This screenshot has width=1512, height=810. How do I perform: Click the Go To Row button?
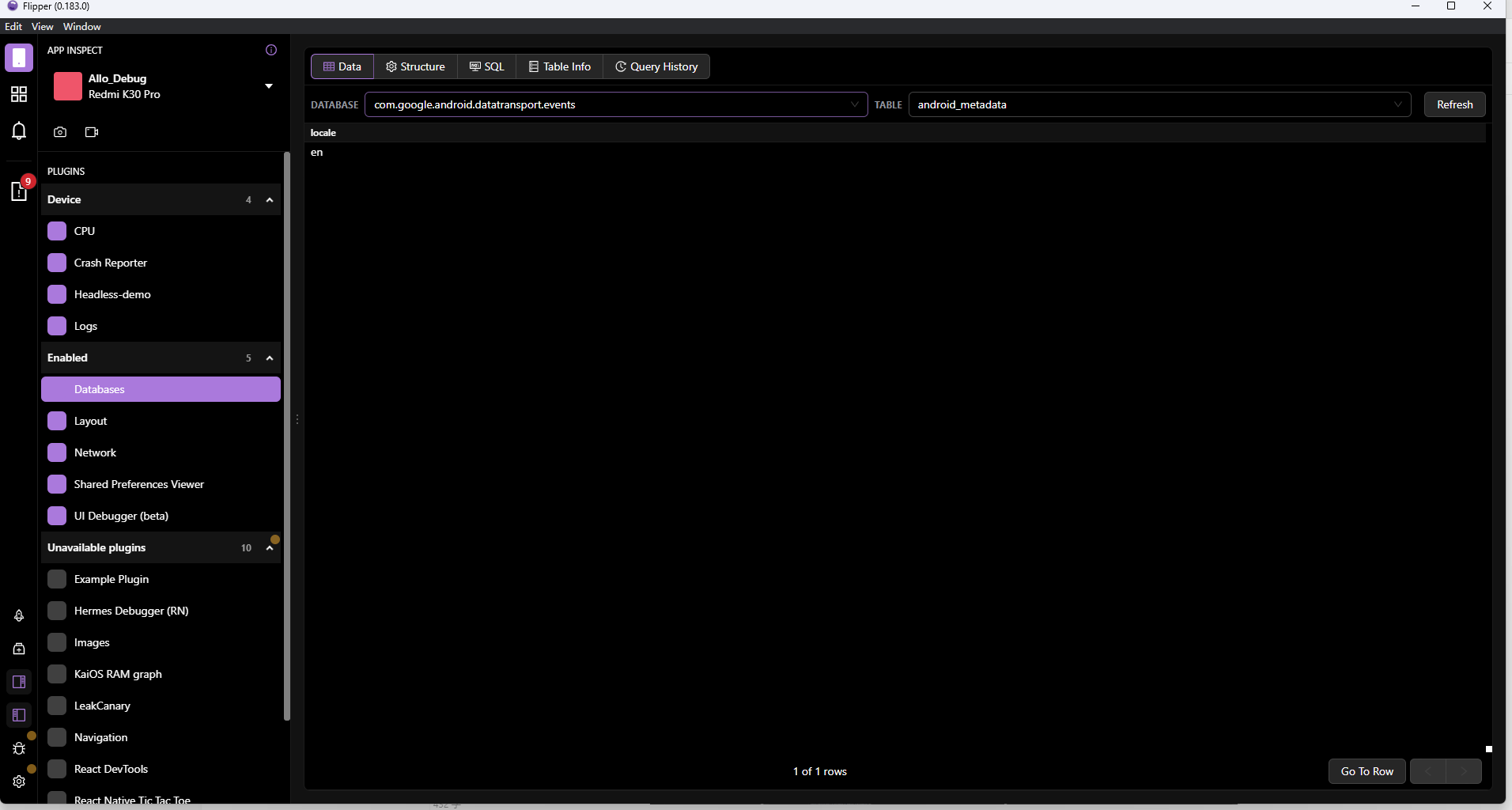tap(1366, 771)
